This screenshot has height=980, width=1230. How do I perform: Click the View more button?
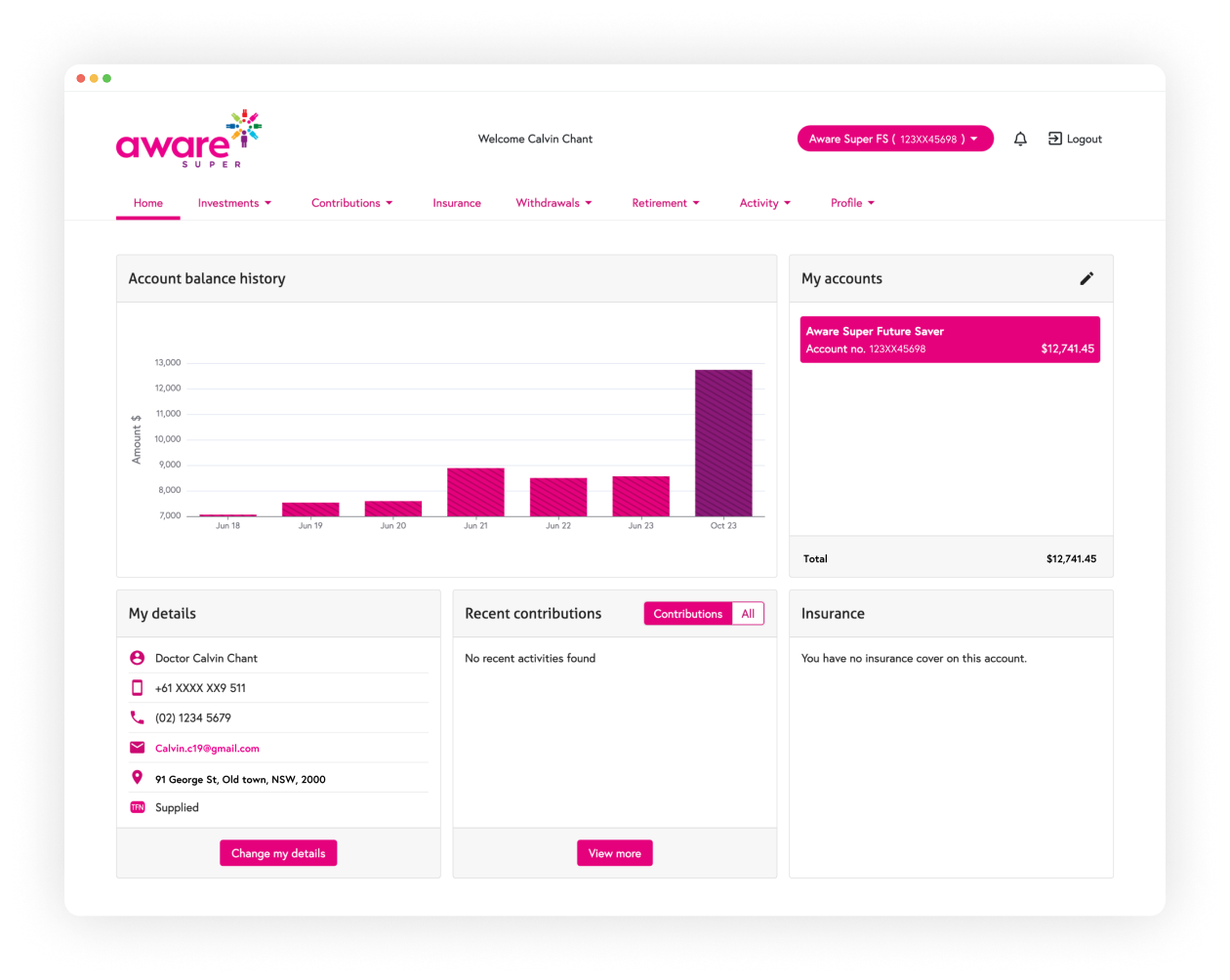(x=615, y=853)
